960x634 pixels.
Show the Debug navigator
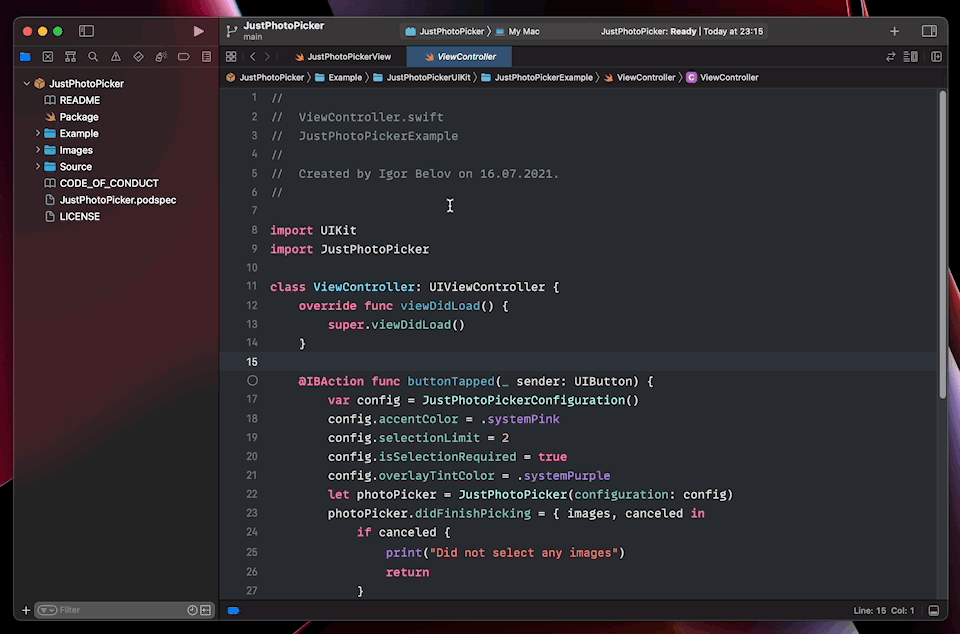[161, 57]
